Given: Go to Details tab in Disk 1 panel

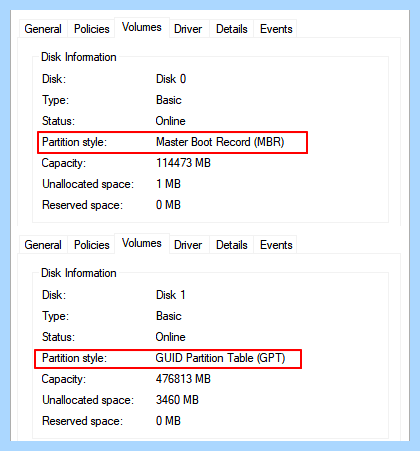Looking at the screenshot, I should [232, 245].
